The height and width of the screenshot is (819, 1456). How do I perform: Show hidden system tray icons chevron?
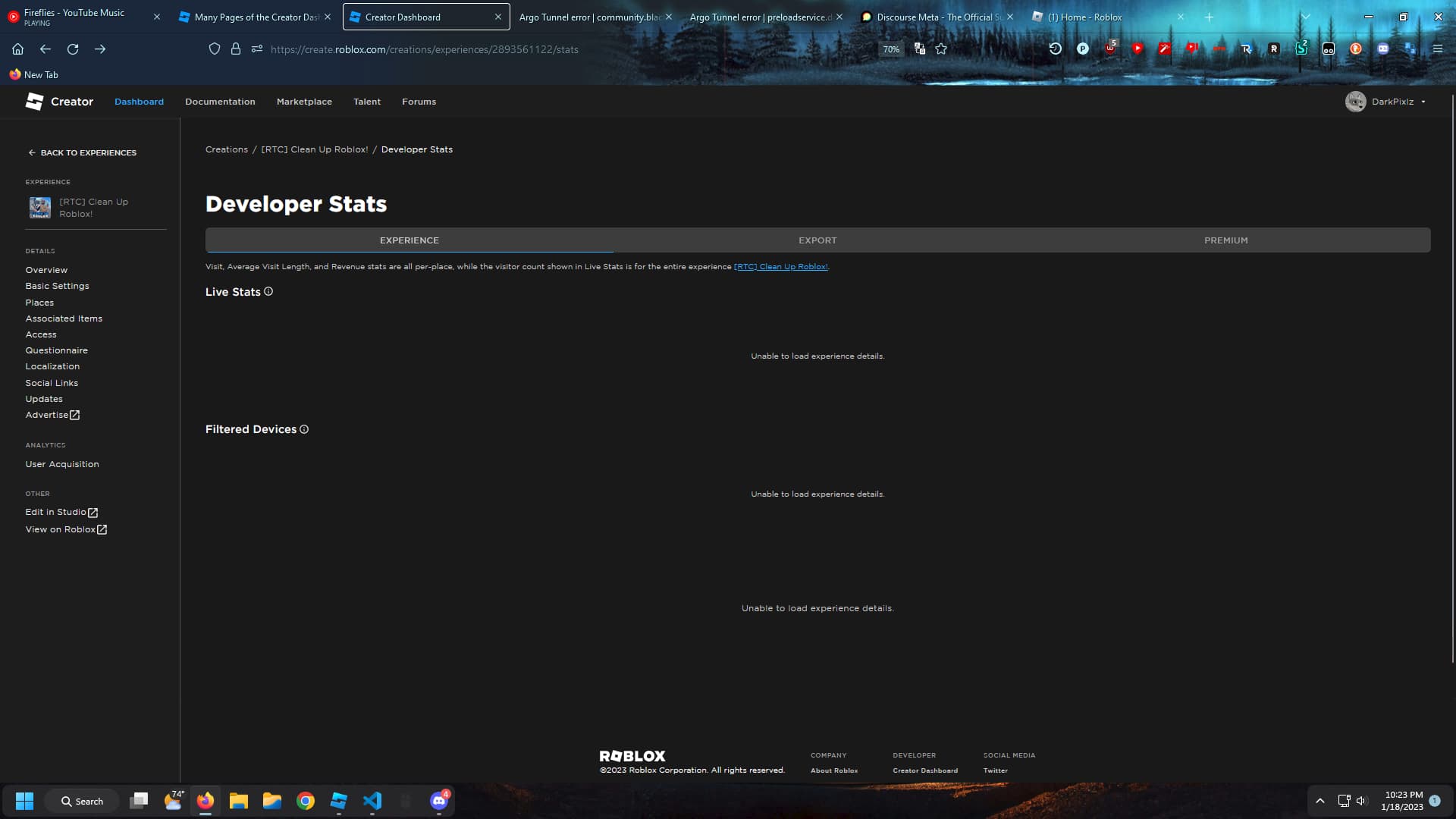pos(1319,801)
